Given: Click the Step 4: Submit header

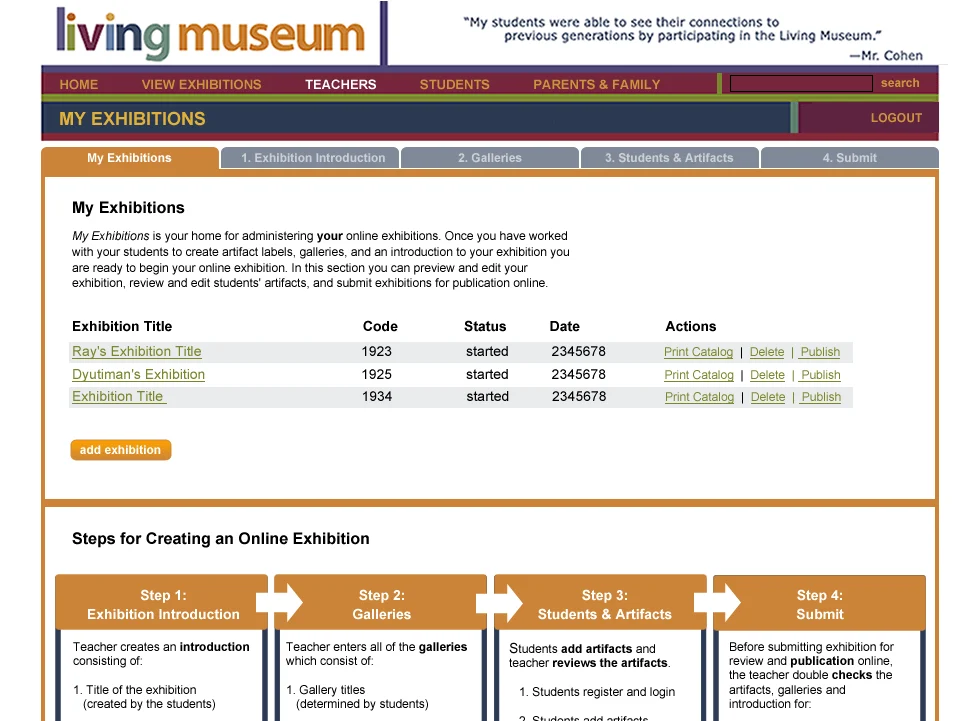Looking at the screenshot, I should point(820,603).
